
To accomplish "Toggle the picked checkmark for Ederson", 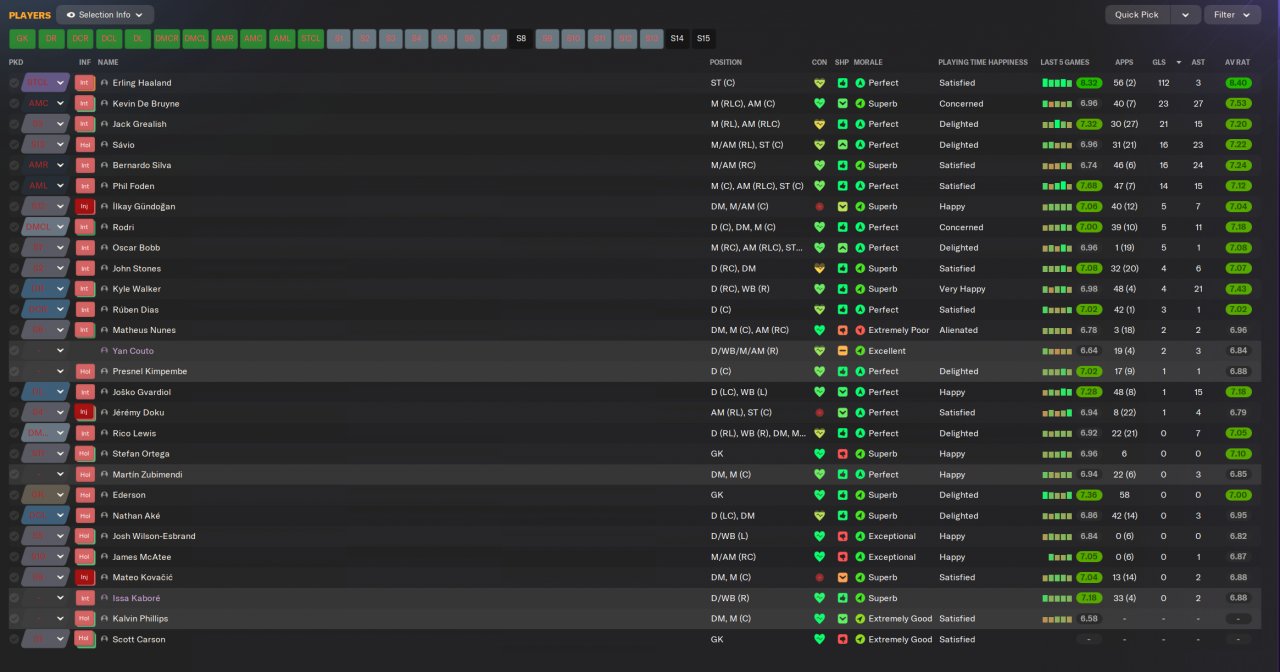I will pyautogui.click(x=14, y=495).
